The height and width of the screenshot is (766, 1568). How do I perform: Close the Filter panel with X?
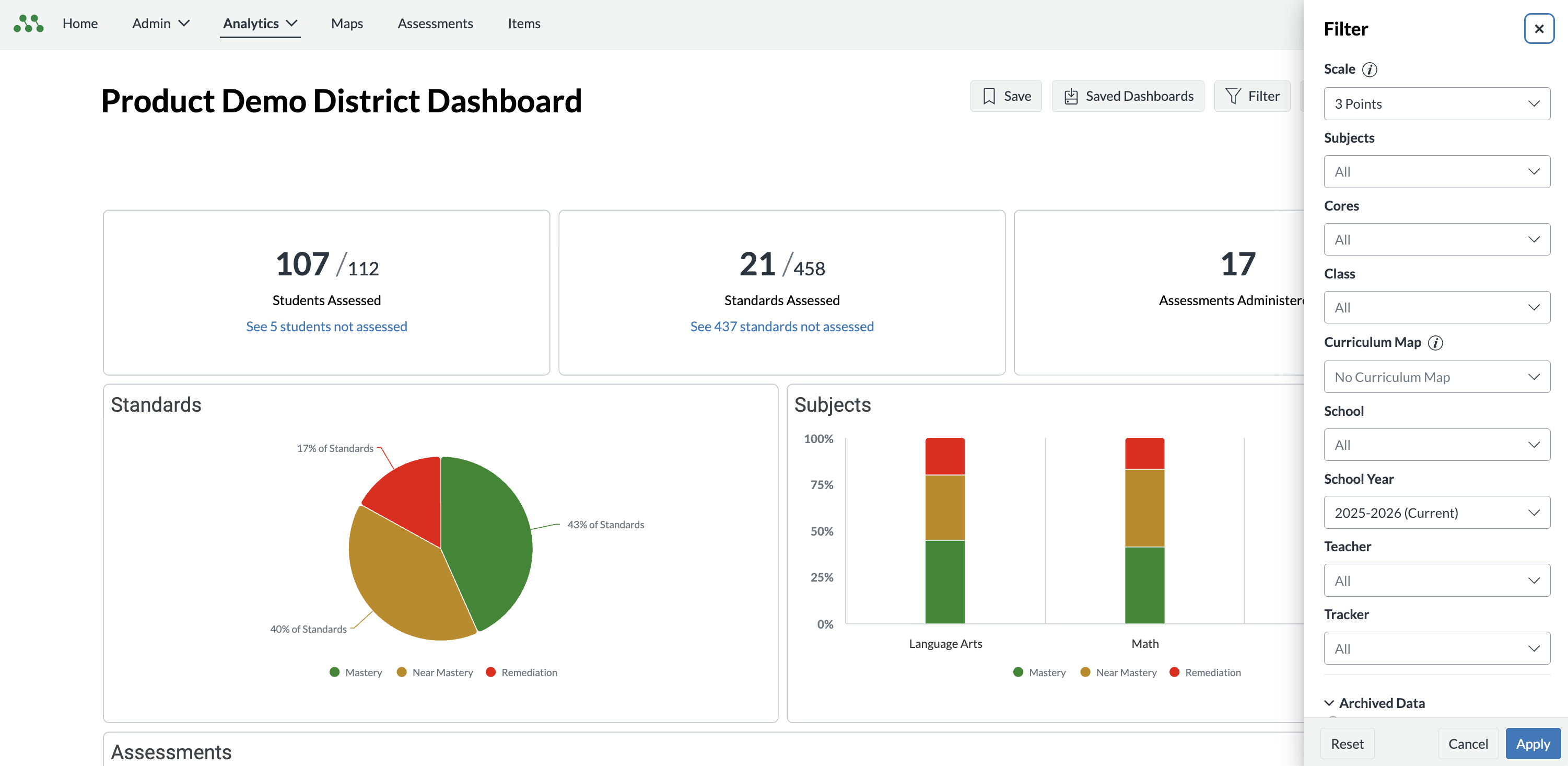[x=1538, y=29]
